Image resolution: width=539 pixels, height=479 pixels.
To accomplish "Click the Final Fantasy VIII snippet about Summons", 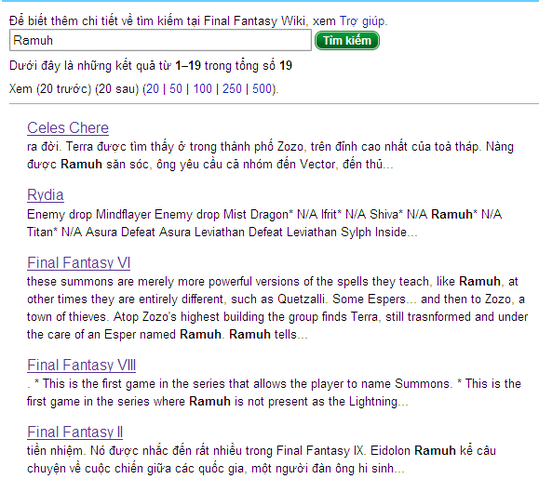I will [274, 392].
